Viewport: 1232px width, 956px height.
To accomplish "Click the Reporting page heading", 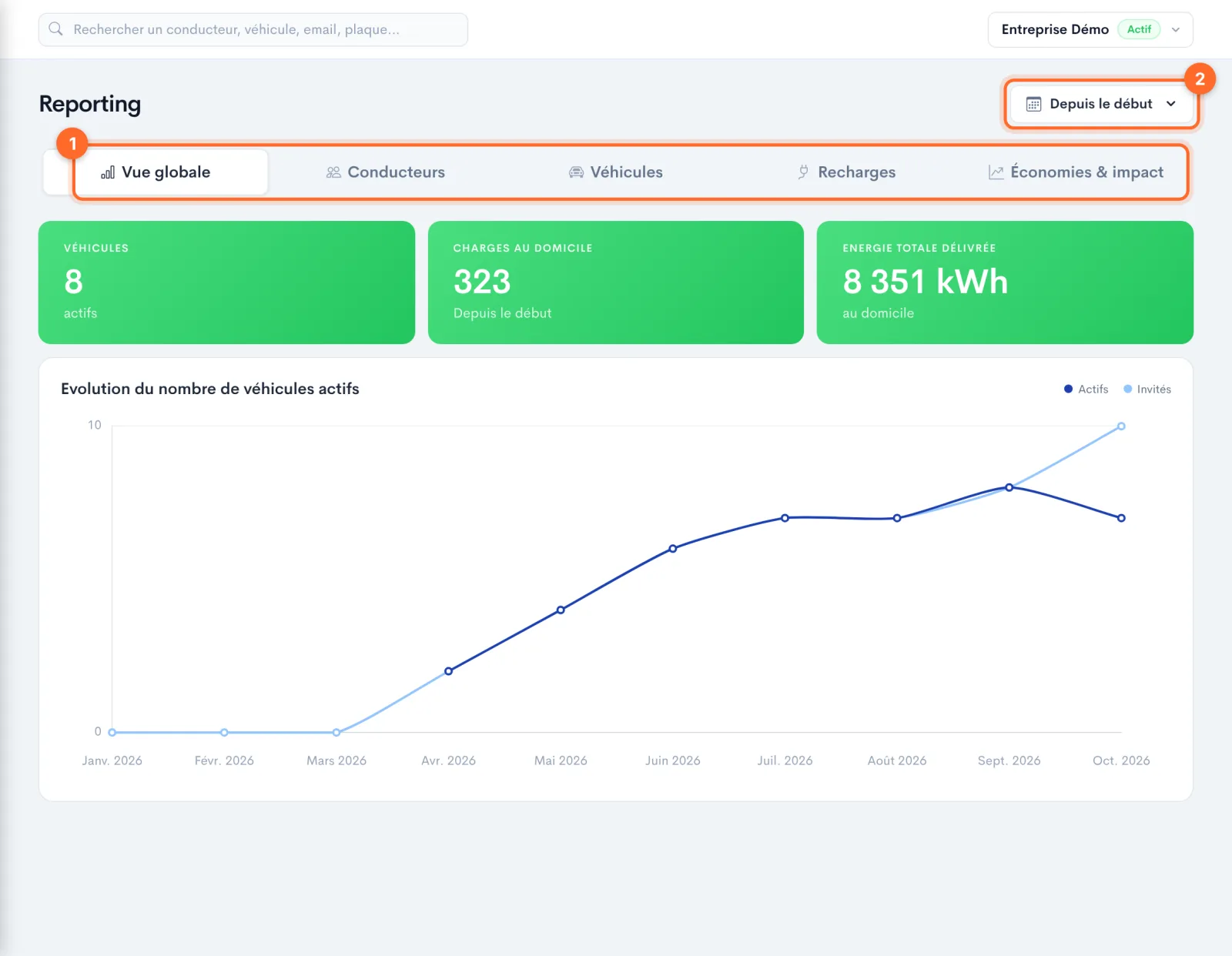I will pyautogui.click(x=90, y=104).
